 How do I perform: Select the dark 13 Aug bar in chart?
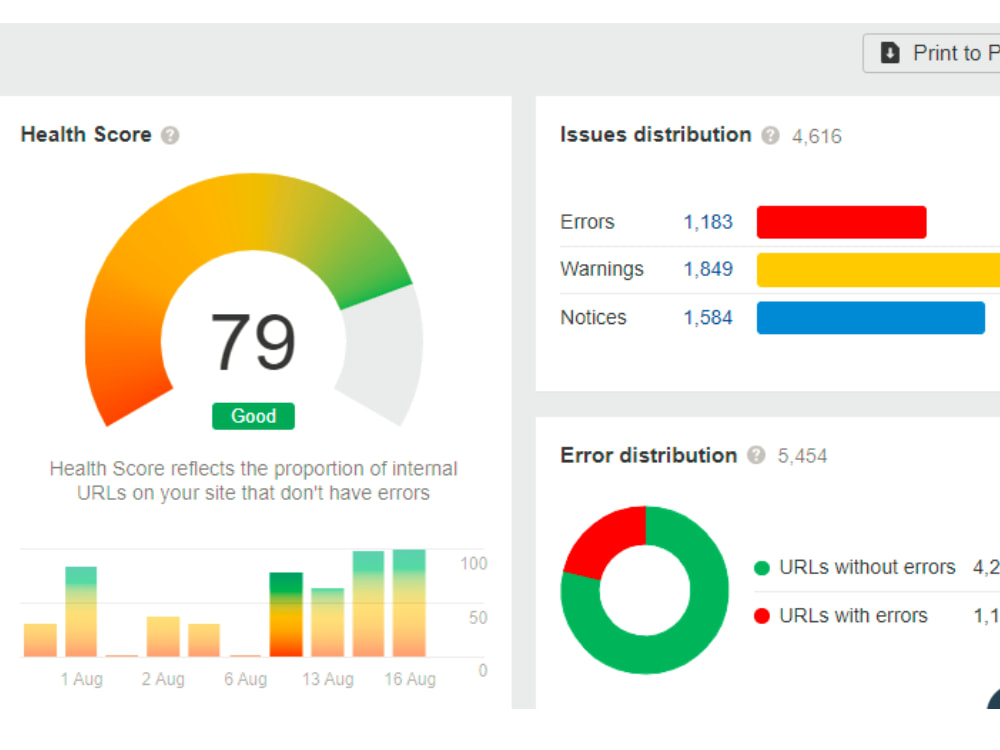tap(286, 615)
